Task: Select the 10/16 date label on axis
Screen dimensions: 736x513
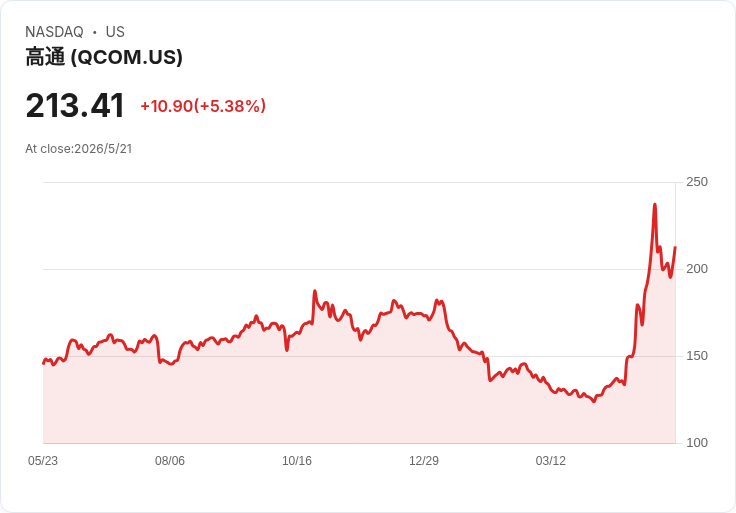Action: point(297,461)
